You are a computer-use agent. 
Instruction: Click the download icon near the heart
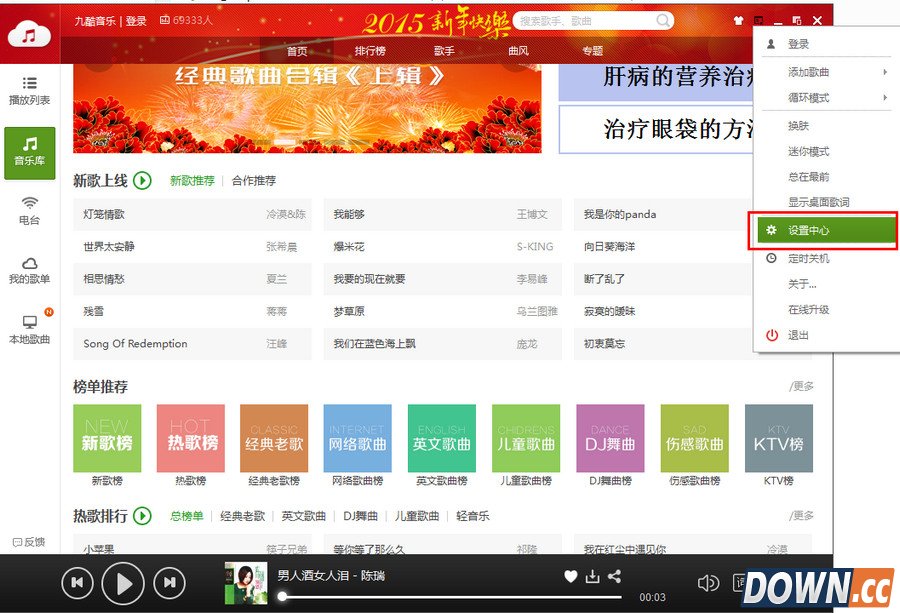(592, 576)
